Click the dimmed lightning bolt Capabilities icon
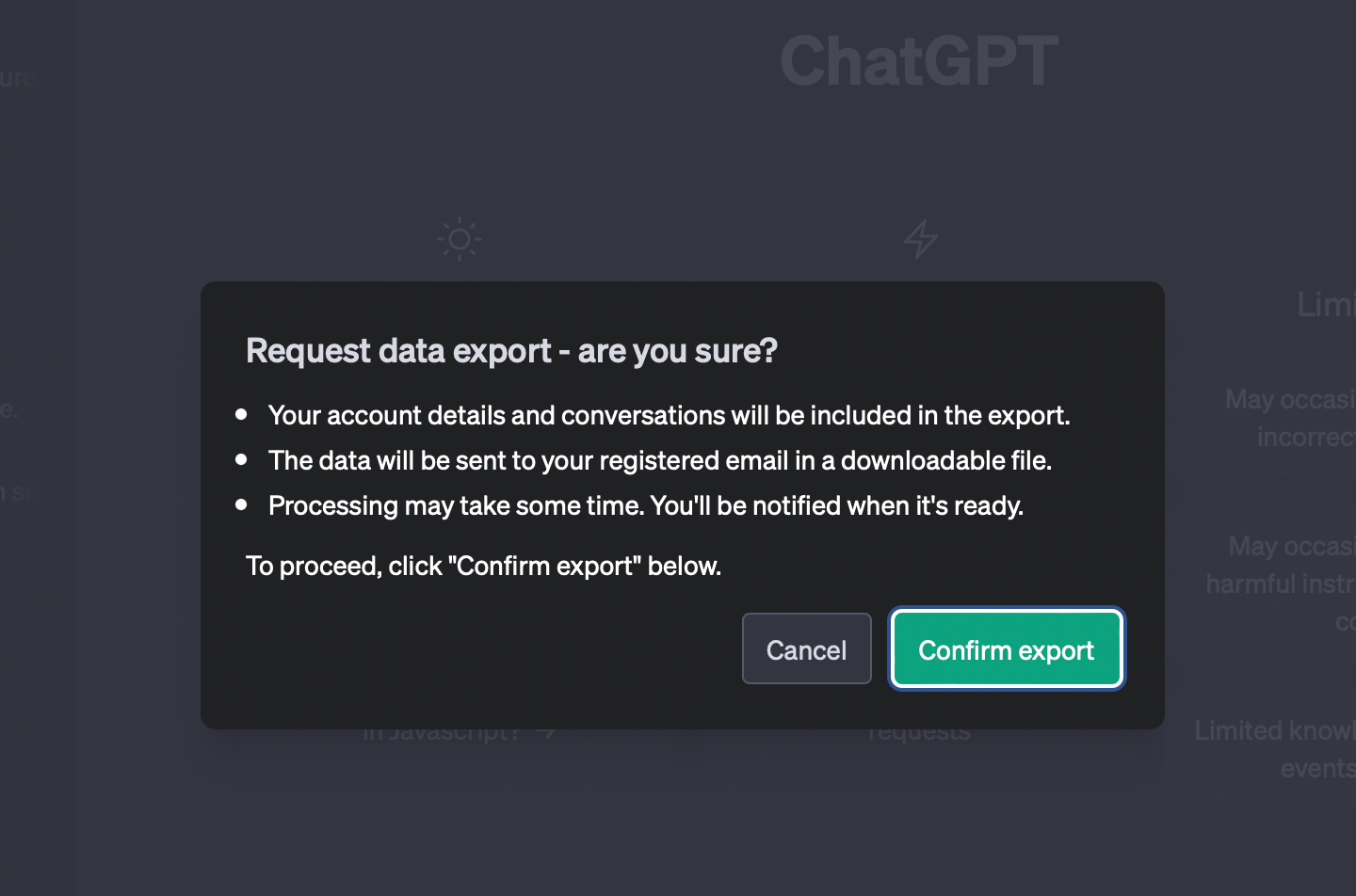The height and width of the screenshot is (896, 1356). (920, 239)
